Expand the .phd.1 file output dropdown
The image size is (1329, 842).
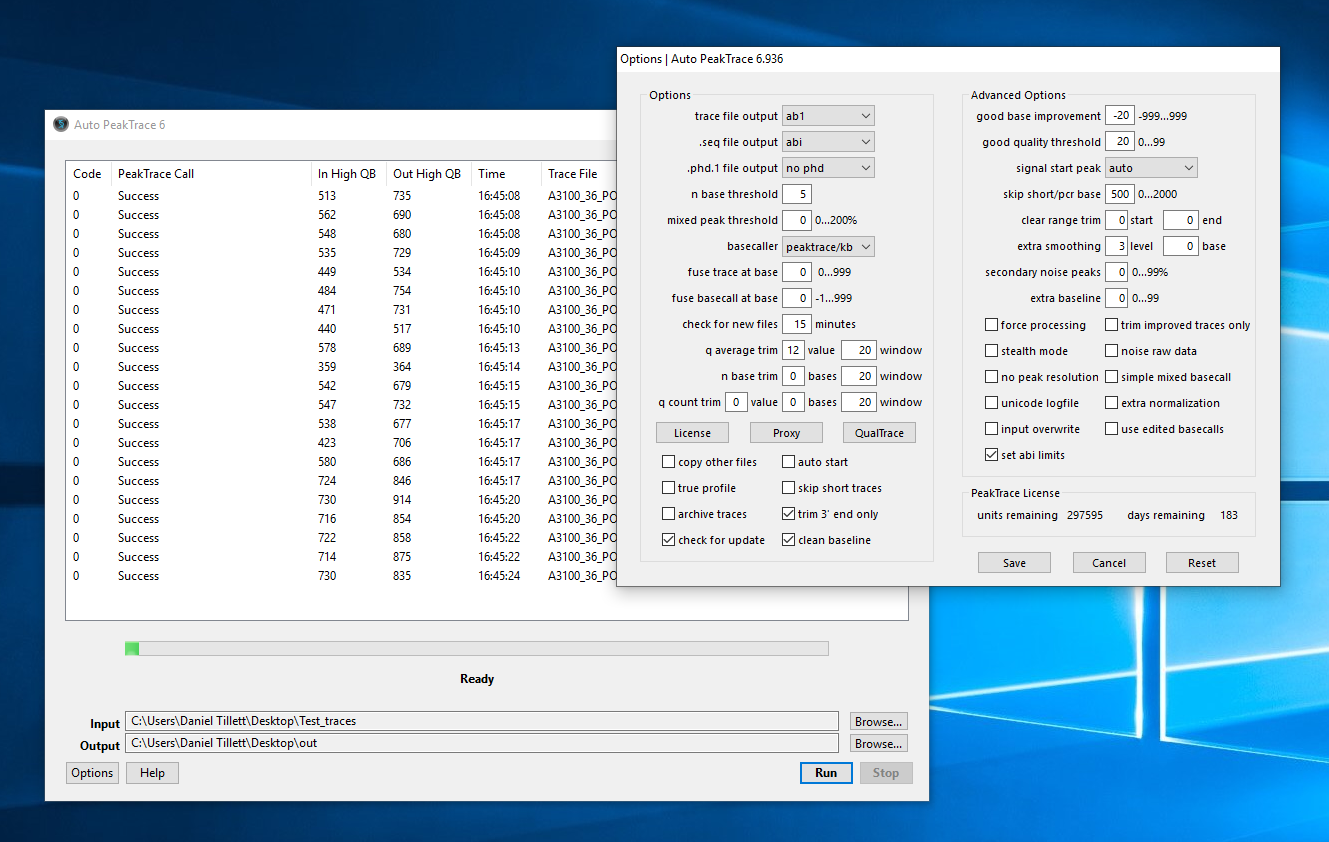[x=828, y=168]
